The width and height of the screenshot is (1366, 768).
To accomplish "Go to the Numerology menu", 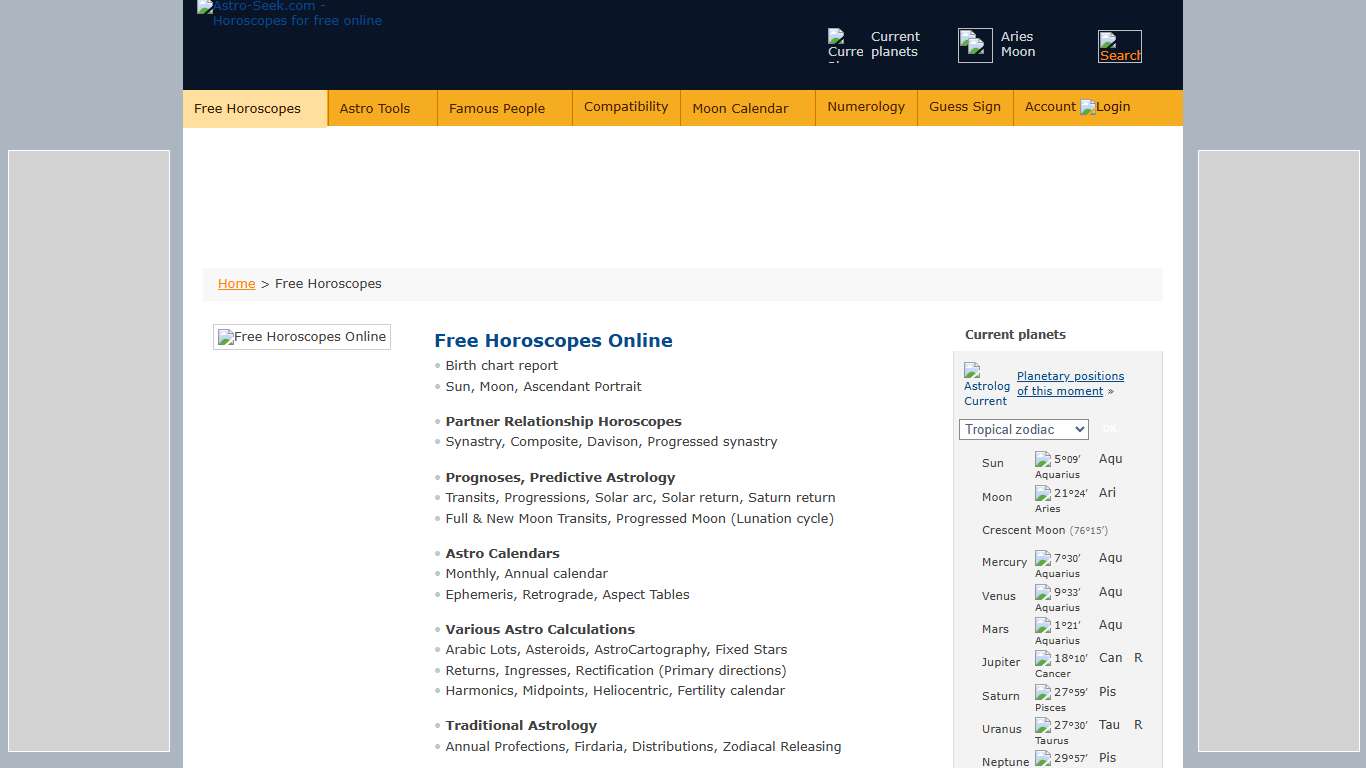I will pyautogui.click(x=866, y=107).
